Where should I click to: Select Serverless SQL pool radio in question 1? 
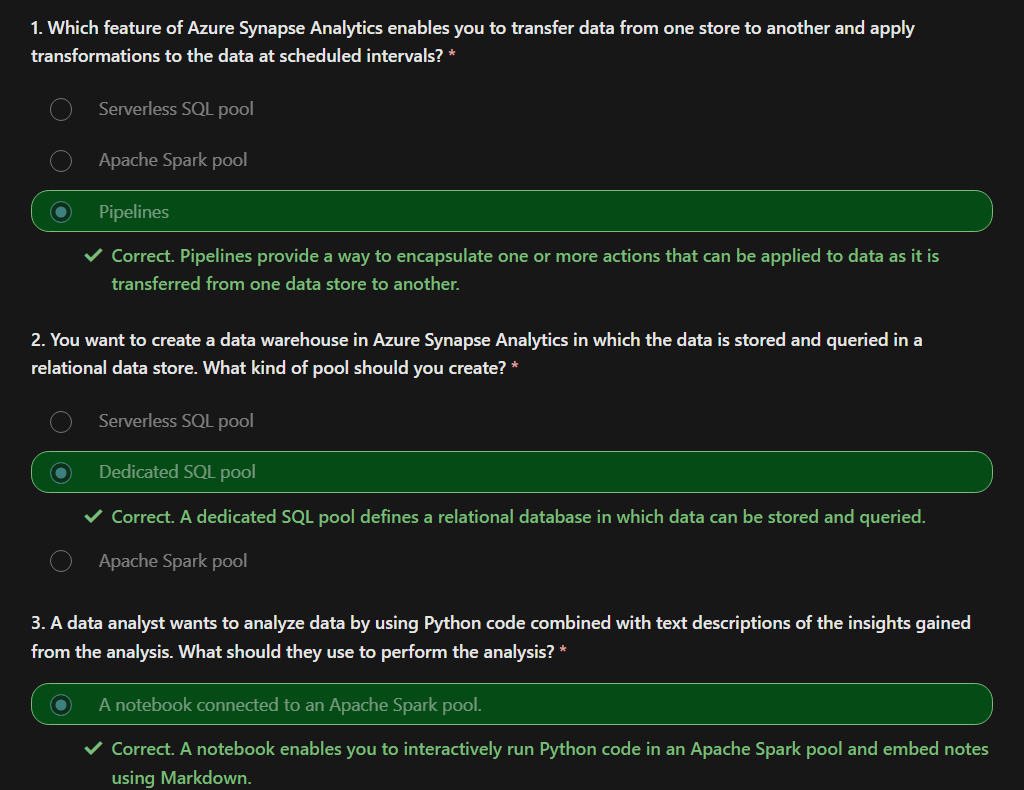61,109
